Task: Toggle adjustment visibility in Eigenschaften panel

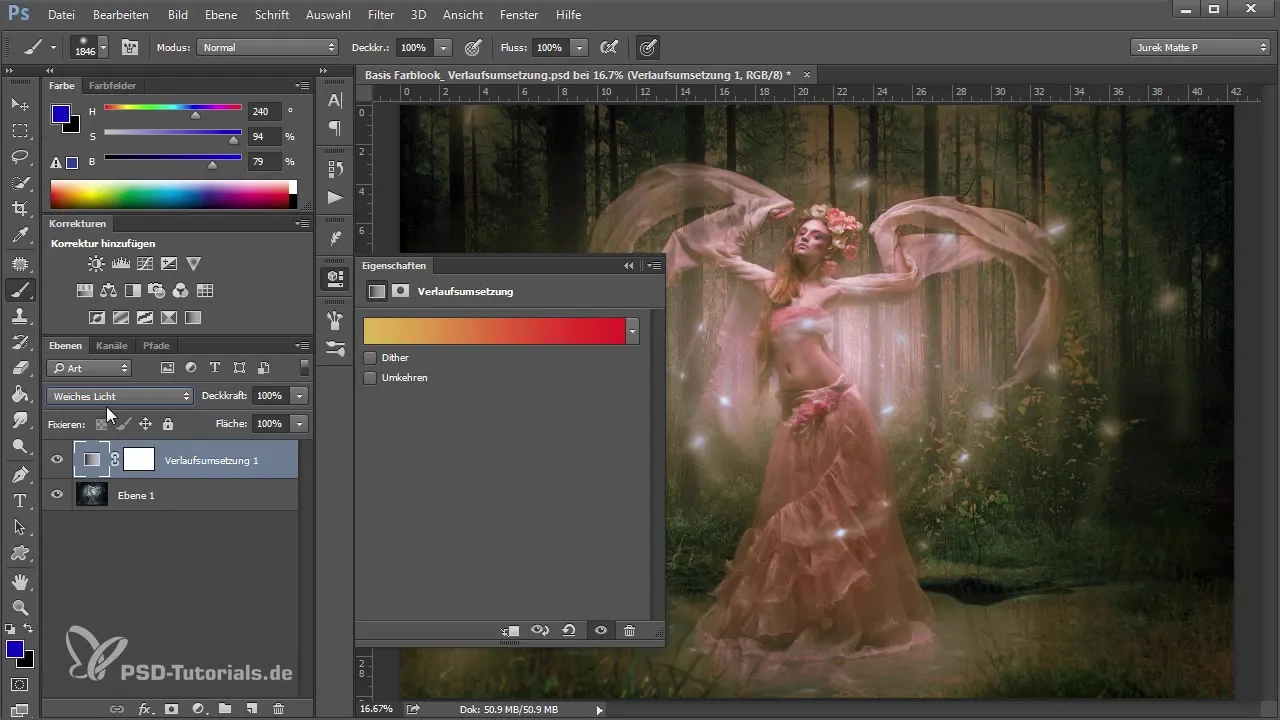Action: coord(600,631)
